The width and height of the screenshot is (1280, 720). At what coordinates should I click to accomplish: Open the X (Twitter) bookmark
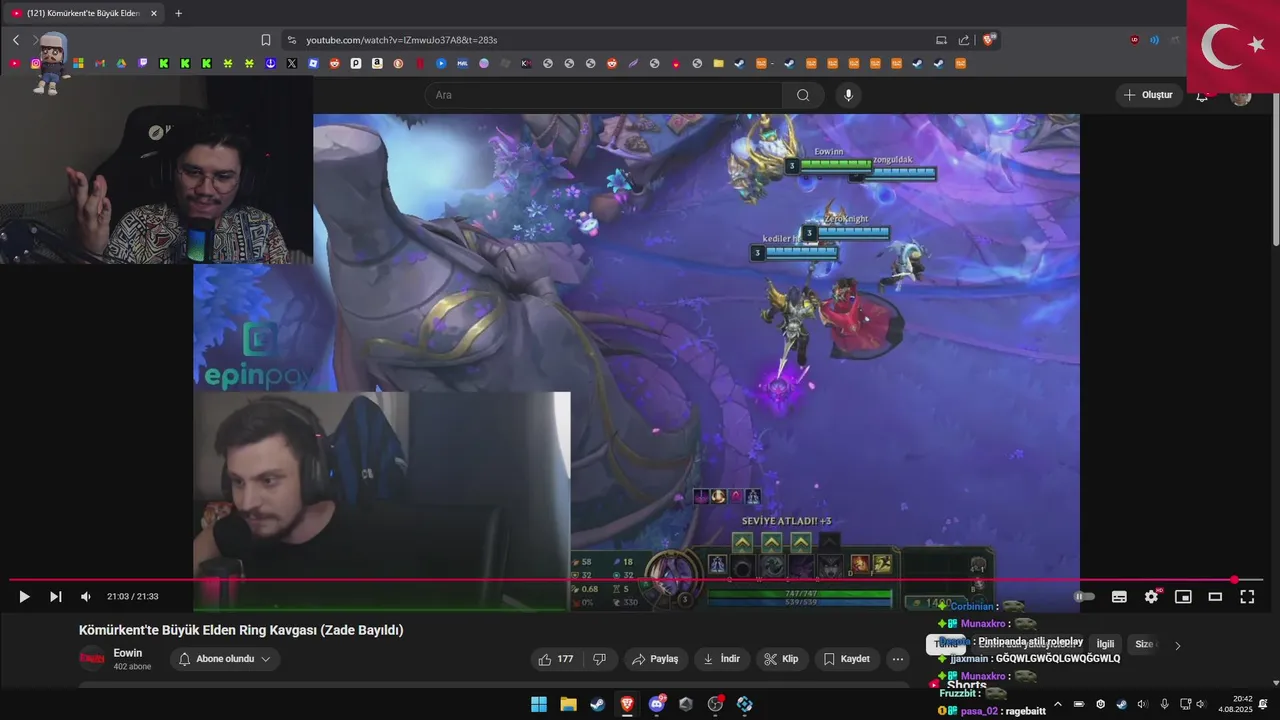(291, 63)
